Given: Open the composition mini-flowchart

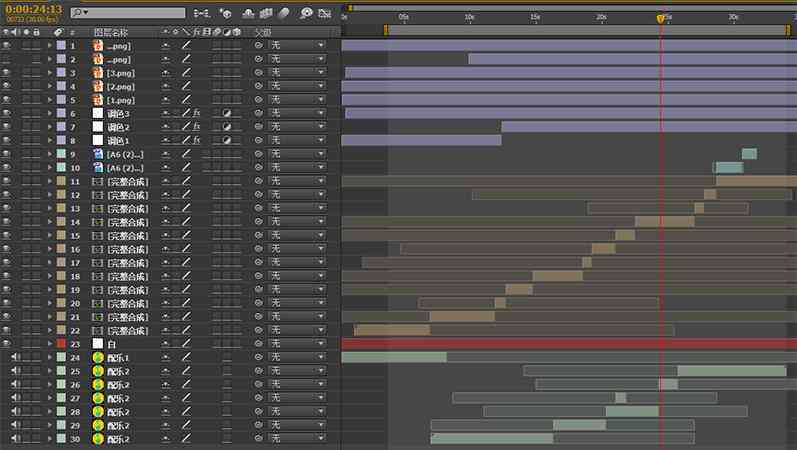Looking at the screenshot, I should coord(201,13).
